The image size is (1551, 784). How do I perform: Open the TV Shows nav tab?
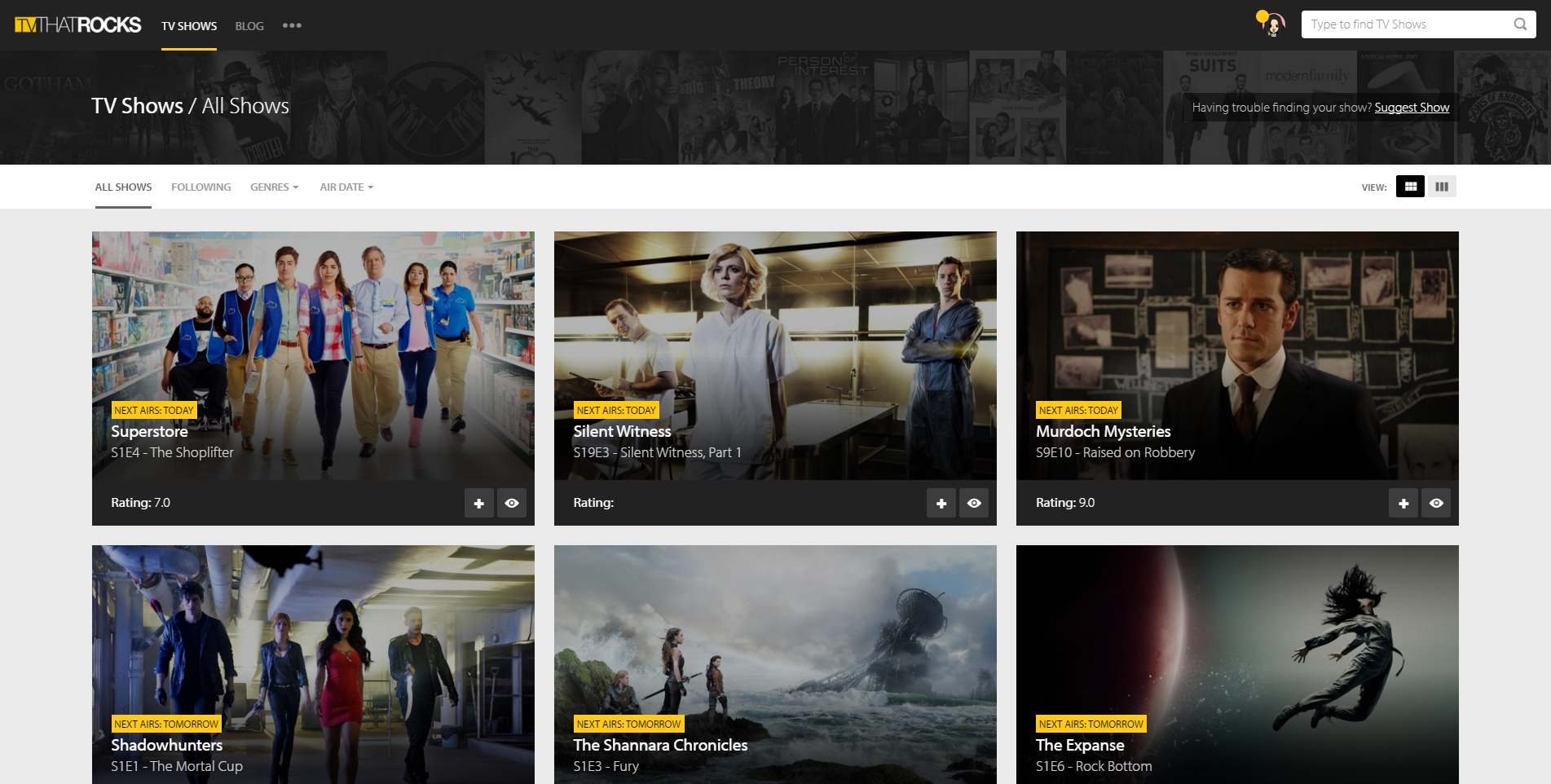[x=189, y=26]
